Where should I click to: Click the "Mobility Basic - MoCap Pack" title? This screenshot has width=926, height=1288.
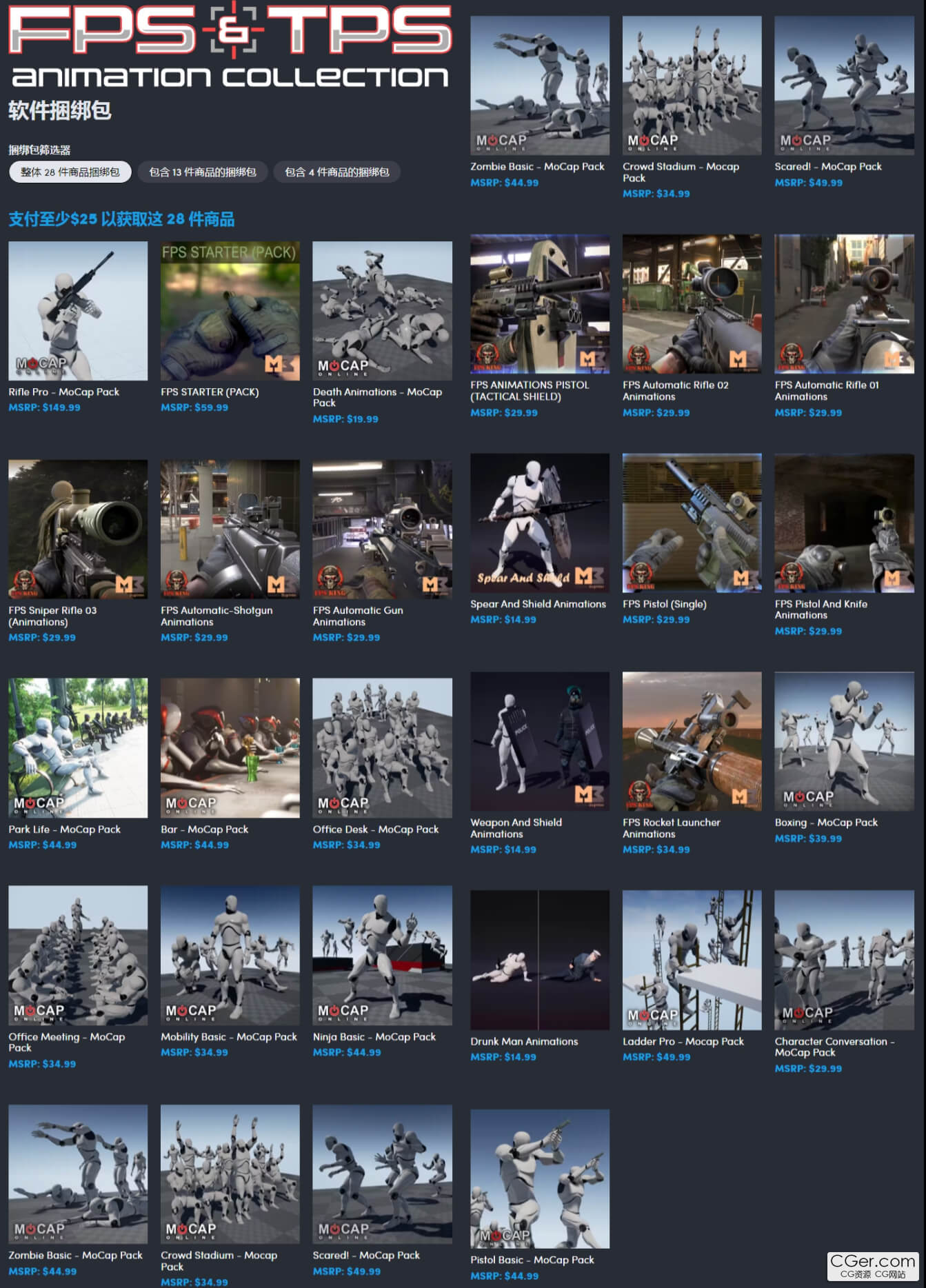pyautogui.click(x=228, y=1037)
